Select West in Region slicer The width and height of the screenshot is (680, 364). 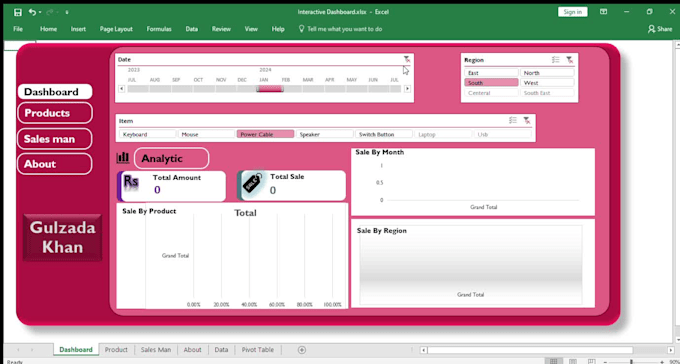547,83
